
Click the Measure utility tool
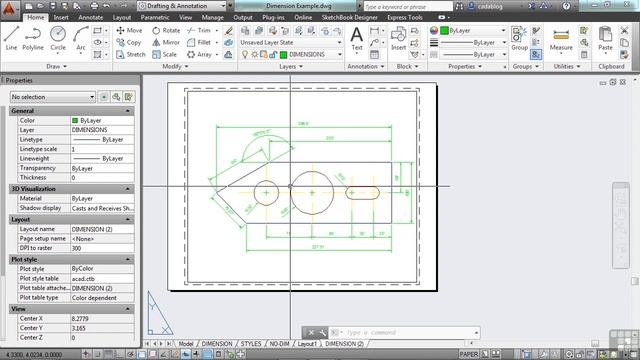tap(561, 40)
